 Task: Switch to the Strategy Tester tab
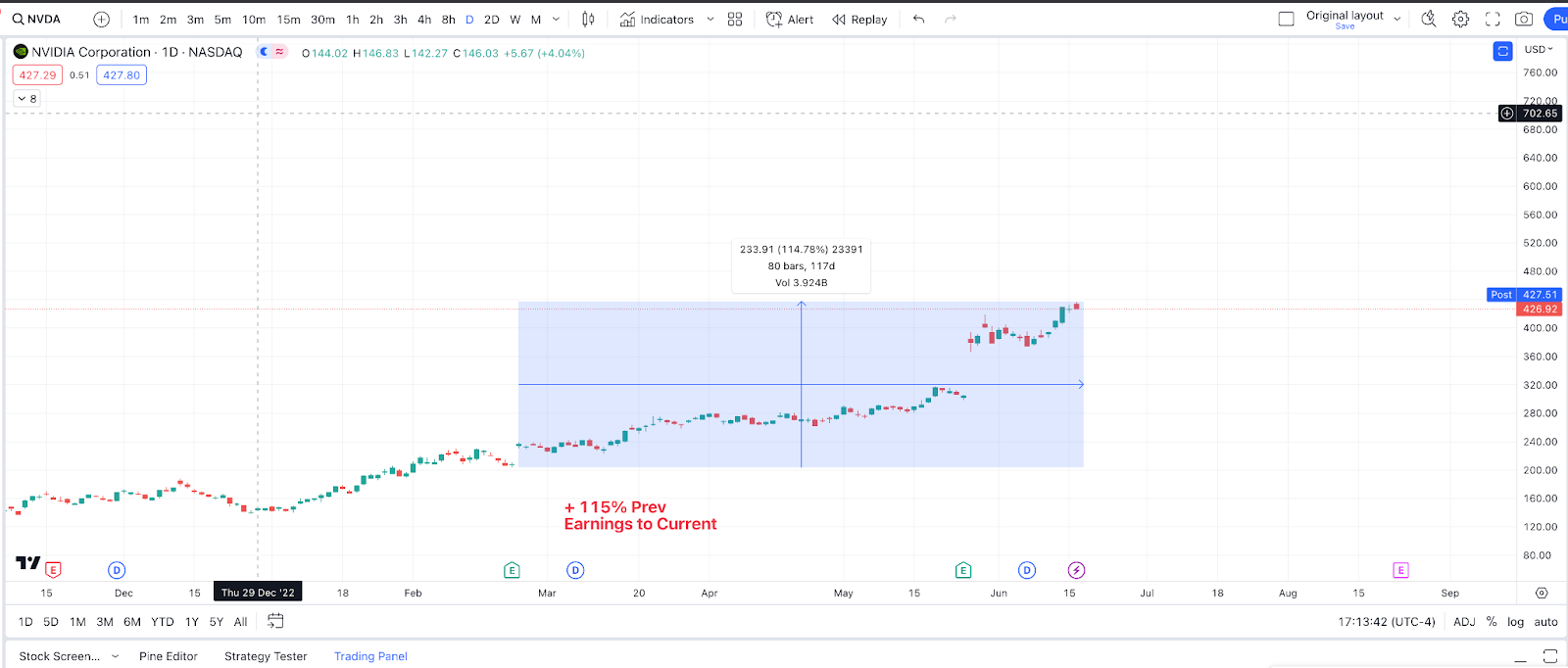(266, 656)
